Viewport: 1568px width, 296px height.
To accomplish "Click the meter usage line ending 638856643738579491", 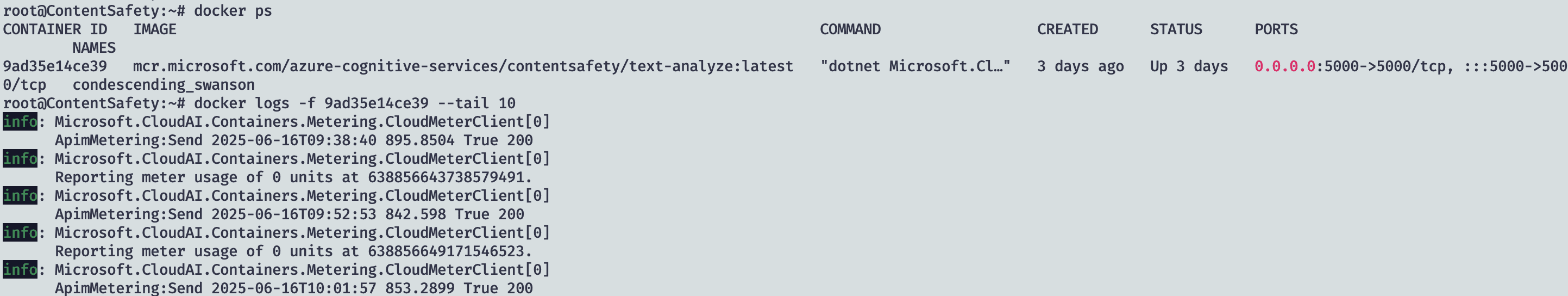I will pyautogui.click(x=293, y=177).
